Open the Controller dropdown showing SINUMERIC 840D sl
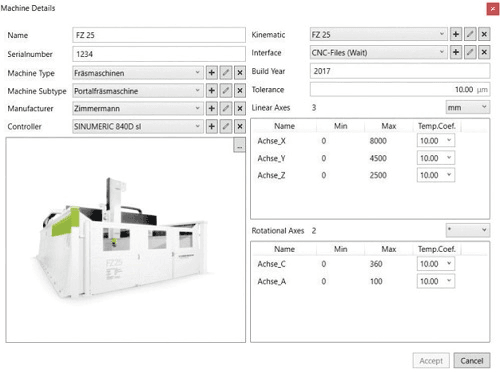This screenshot has width=500, height=373. [x=138, y=127]
